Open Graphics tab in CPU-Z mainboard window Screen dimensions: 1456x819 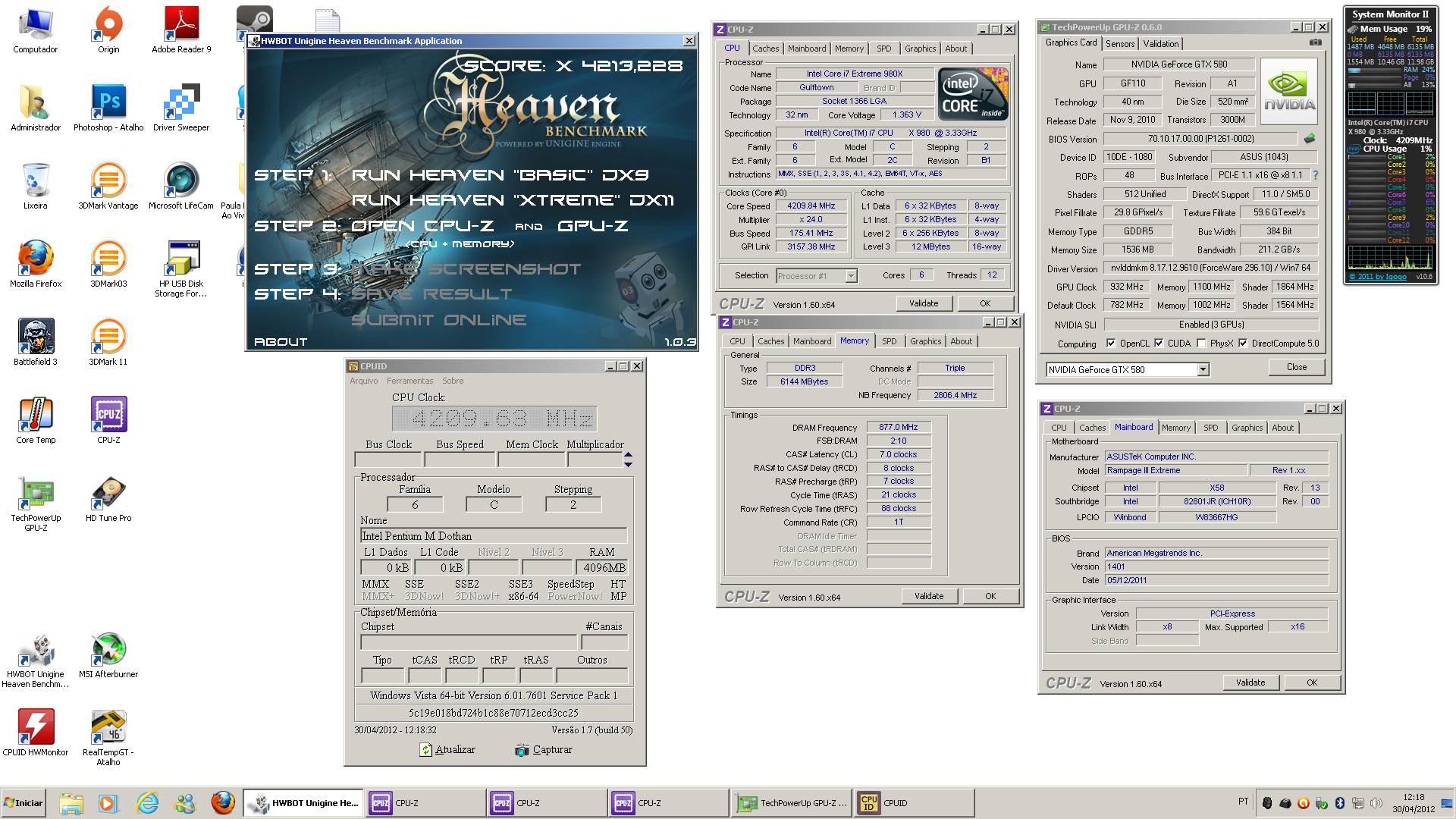pos(1247,428)
